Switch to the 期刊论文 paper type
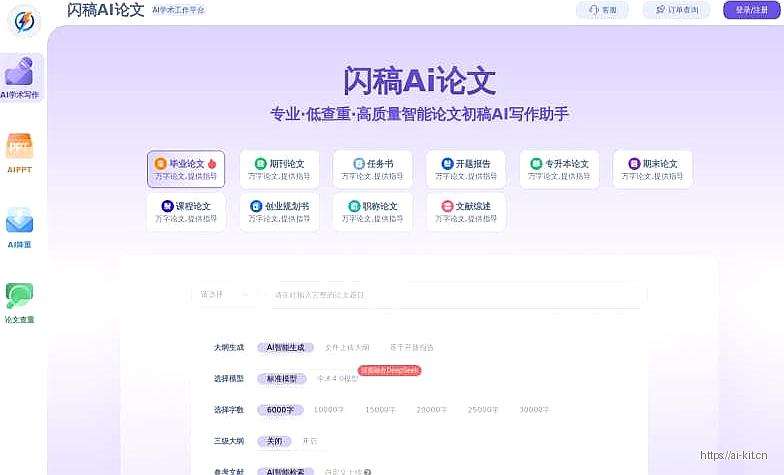 click(279, 170)
